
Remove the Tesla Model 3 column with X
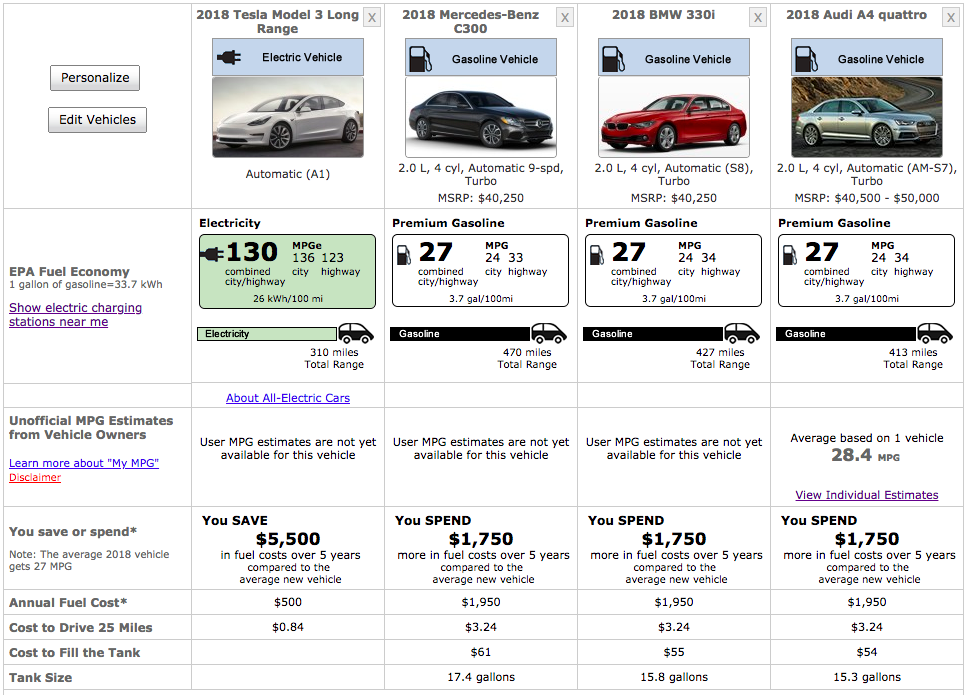click(x=371, y=17)
